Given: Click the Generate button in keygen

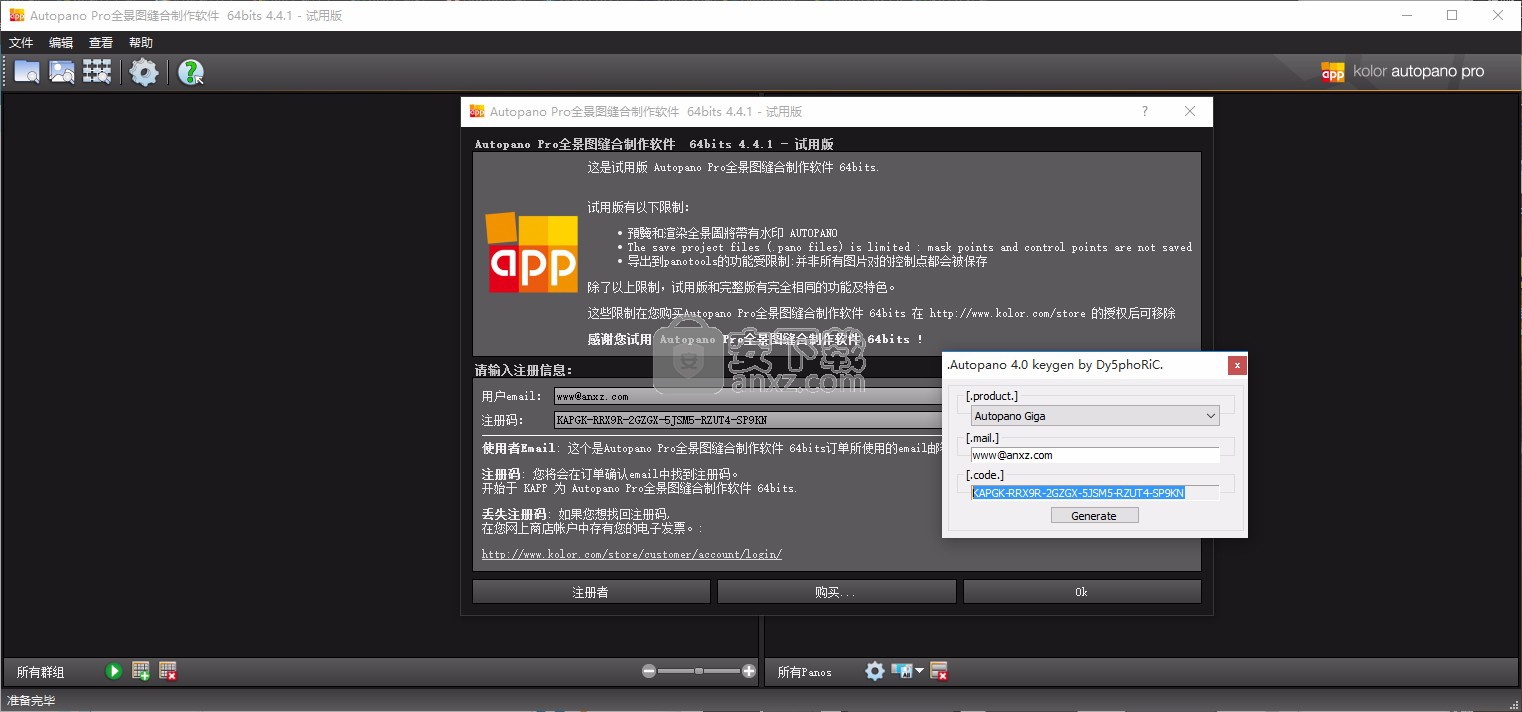Looking at the screenshot, I should 1094,516.
